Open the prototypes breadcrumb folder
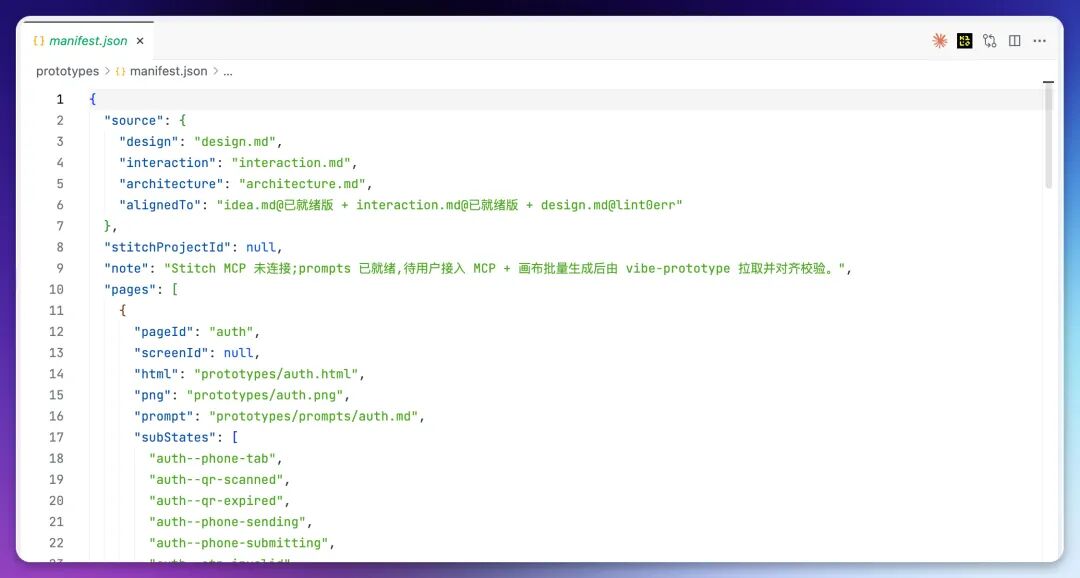 pyautogui.click(x=68, y=71)
